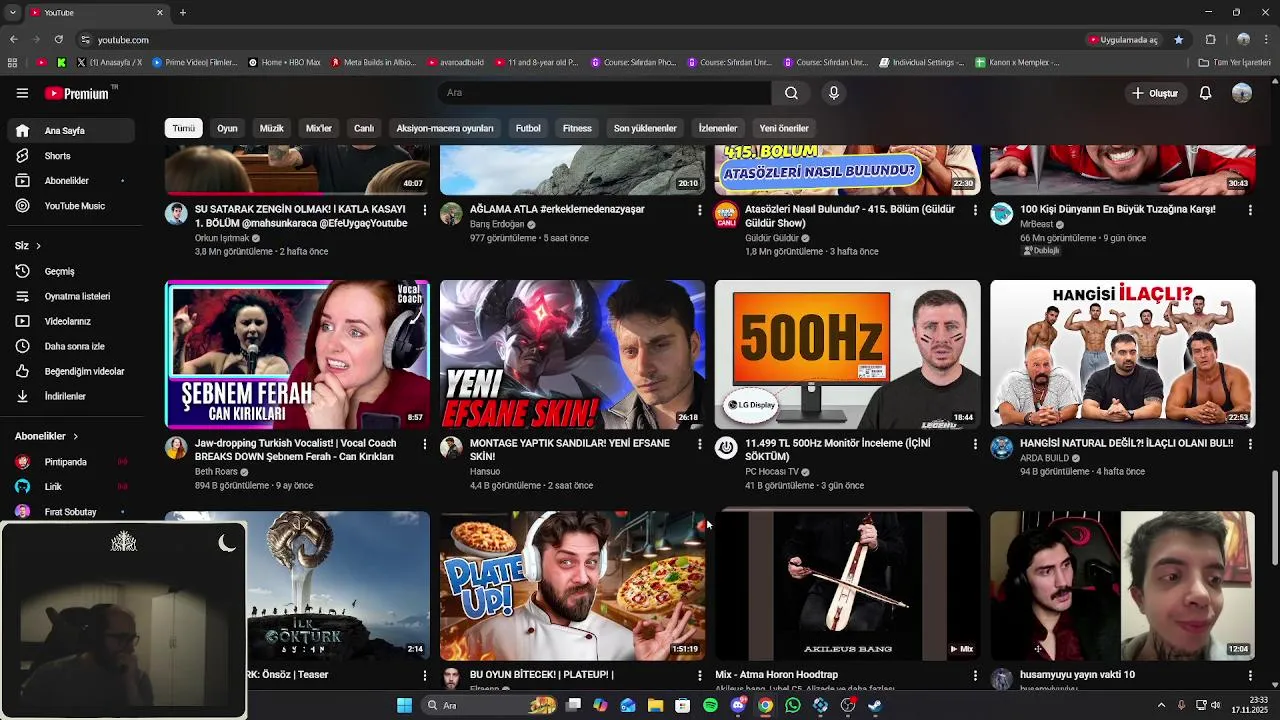This screenshot has width=1280, height=720.
Task: Select the Oyun filter chip
Action: [x=228, y=128]
